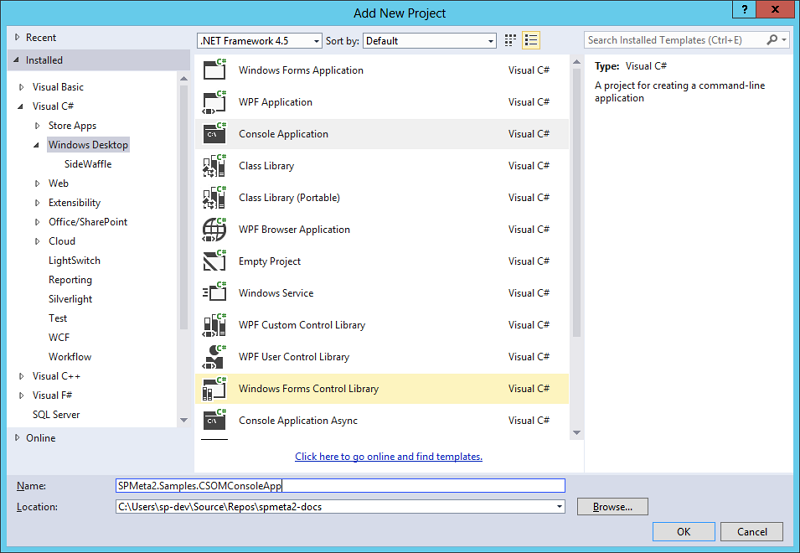This screenshot has width=800, height=553.
Task: Expand the Visual C++ node
Action: [x=21, y=376]
